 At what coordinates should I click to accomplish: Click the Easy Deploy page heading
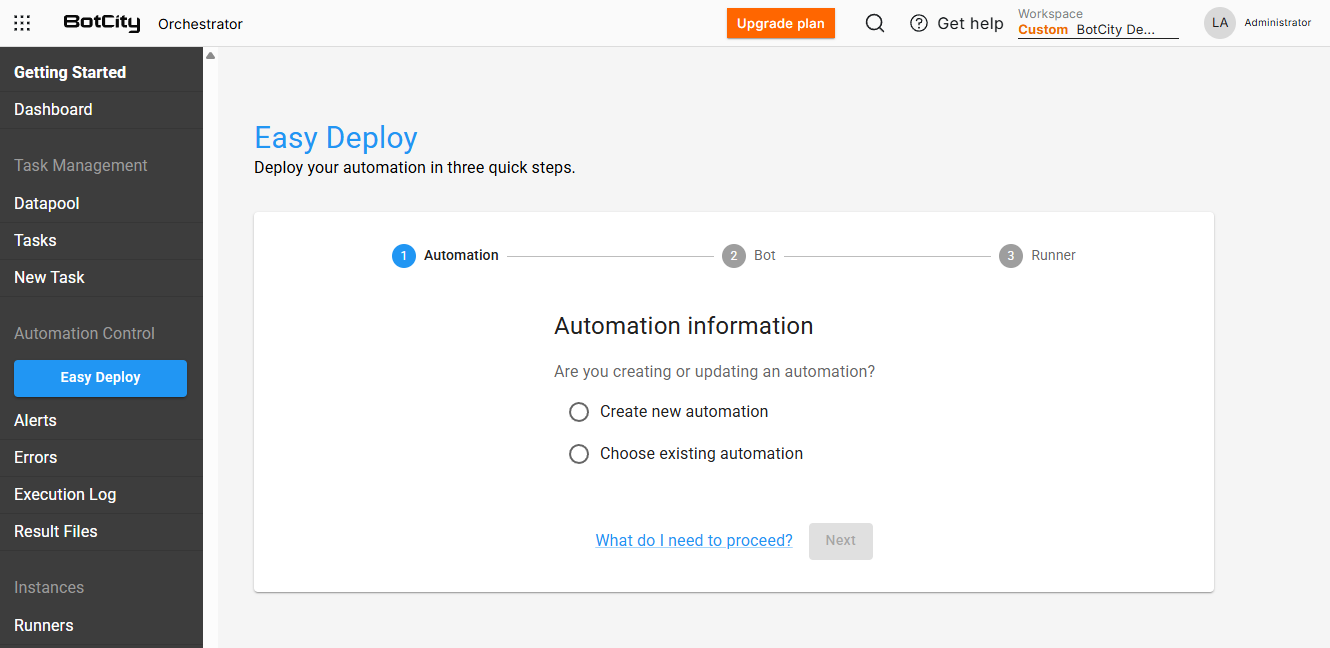[x=336, y=138]
